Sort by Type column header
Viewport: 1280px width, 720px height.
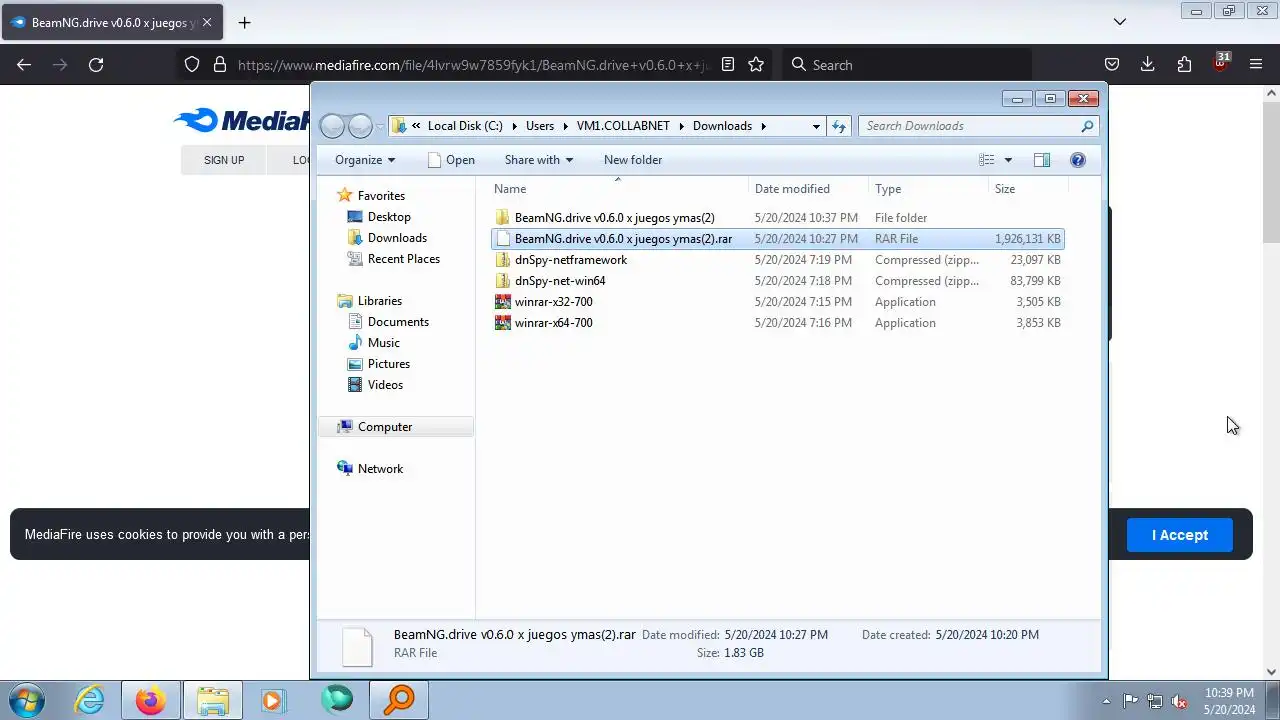coord(928,189)
